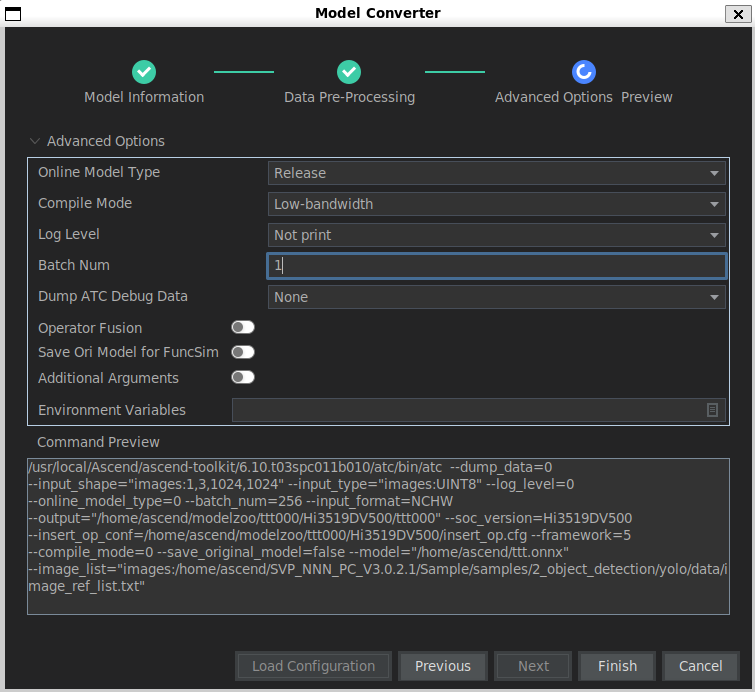
Task: Go to the Data Pre-Processing step label
Action: pos(350,97)
